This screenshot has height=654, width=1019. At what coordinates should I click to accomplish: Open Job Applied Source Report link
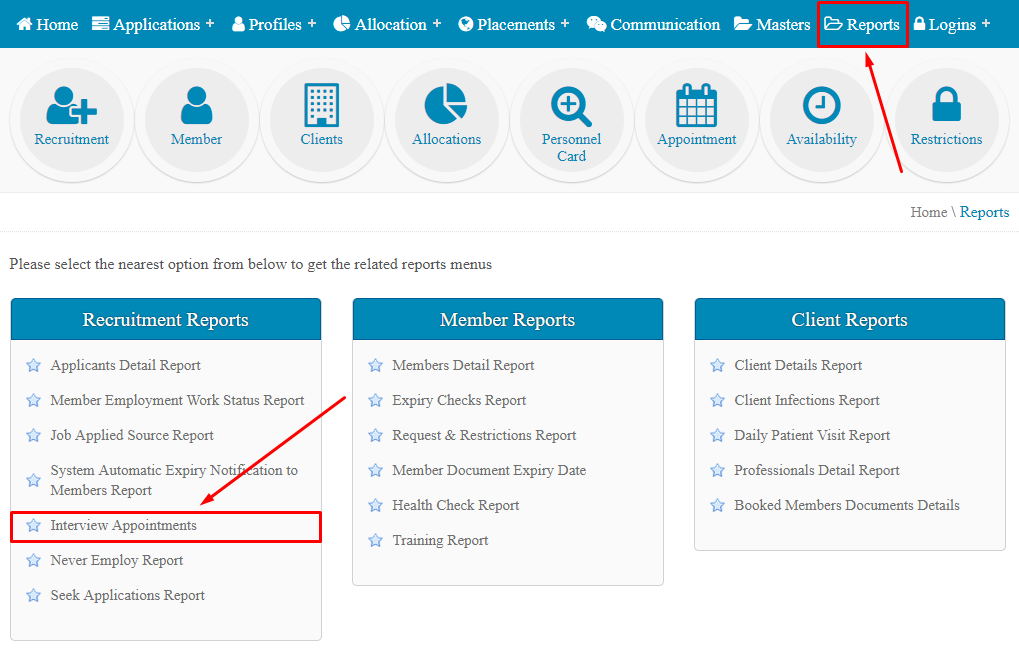click(x=132, y=436)
